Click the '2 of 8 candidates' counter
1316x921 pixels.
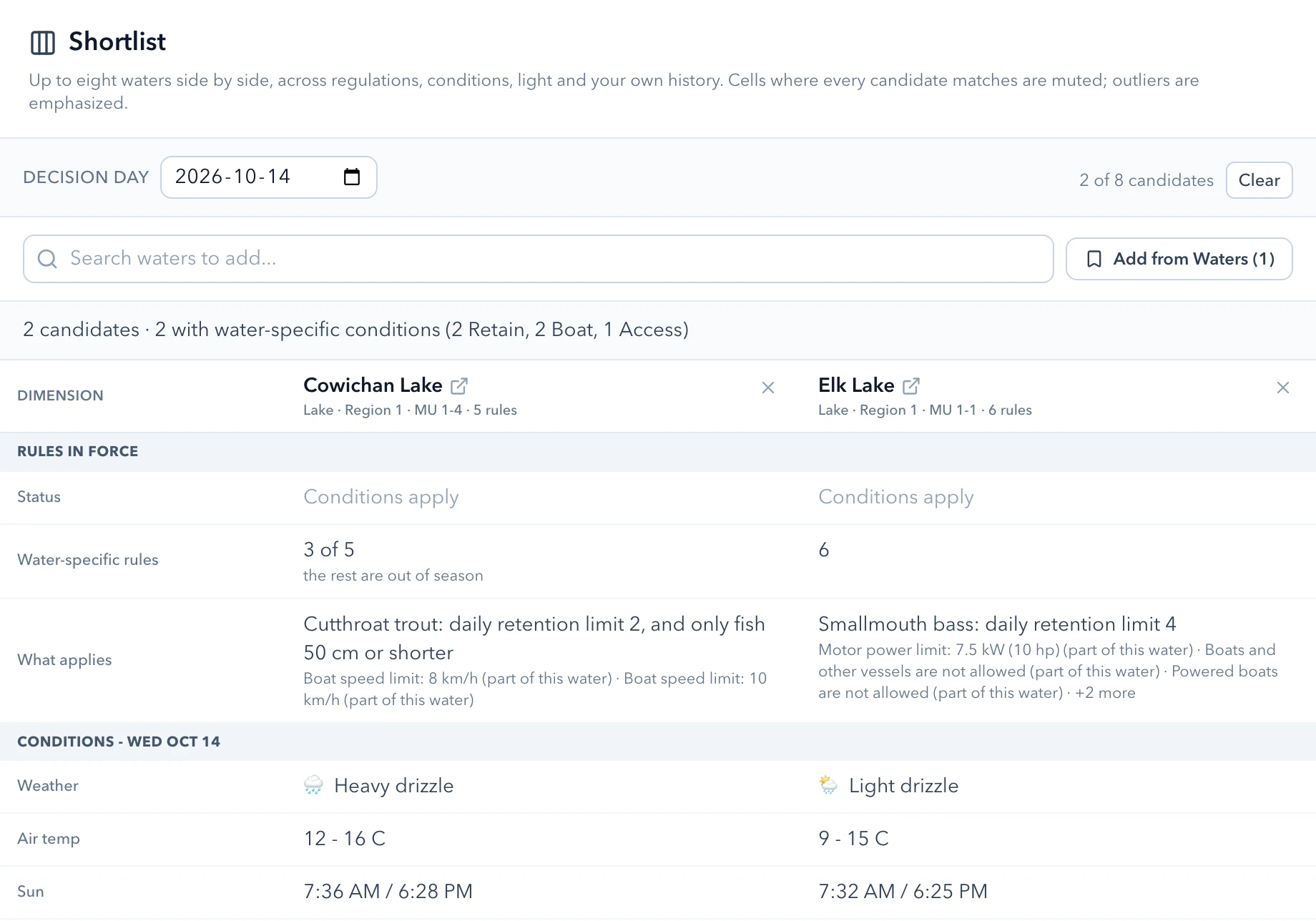(x=1146, y=180)
